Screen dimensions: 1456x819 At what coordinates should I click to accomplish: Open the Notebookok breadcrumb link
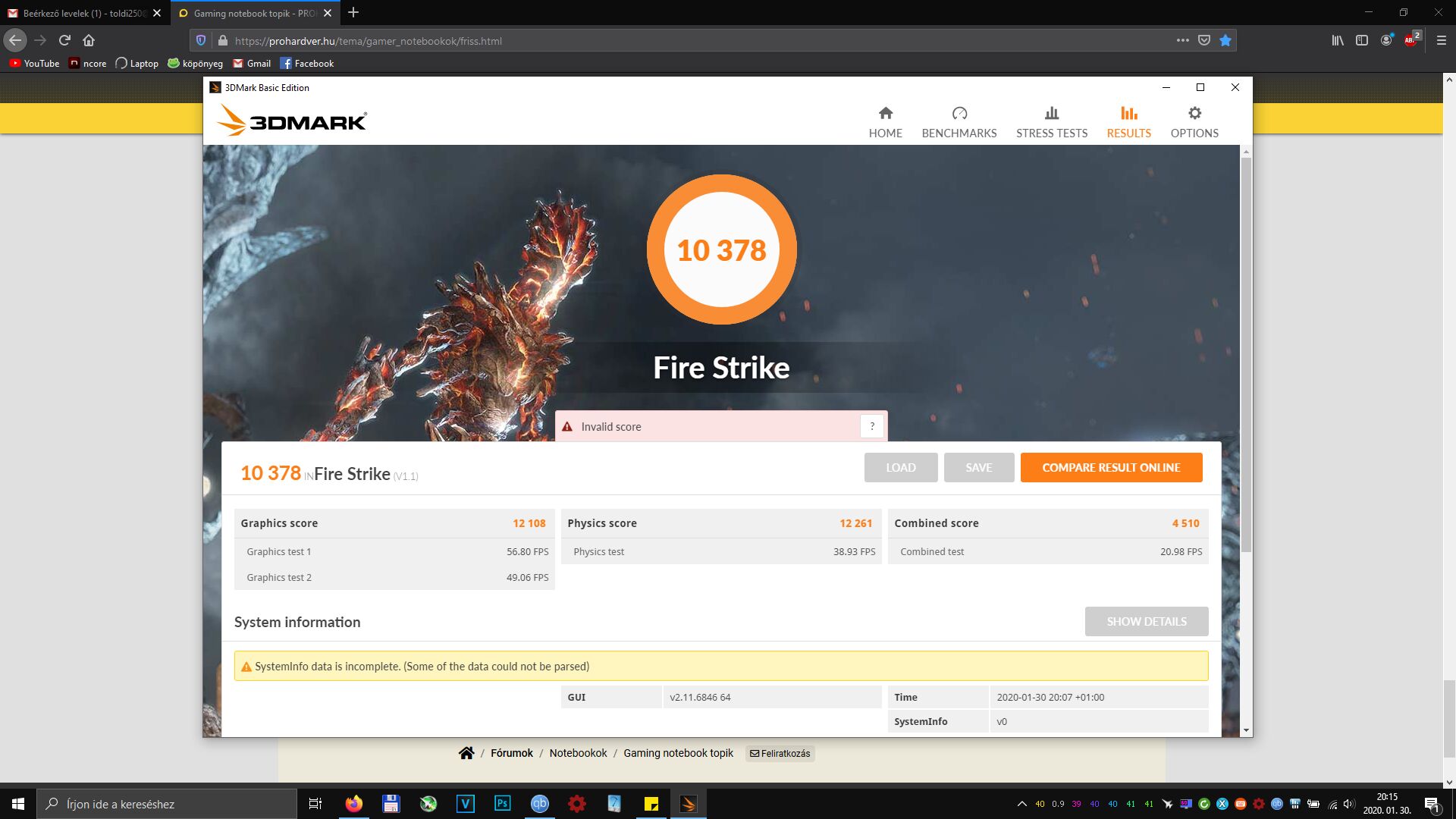[x=578, y=753]
